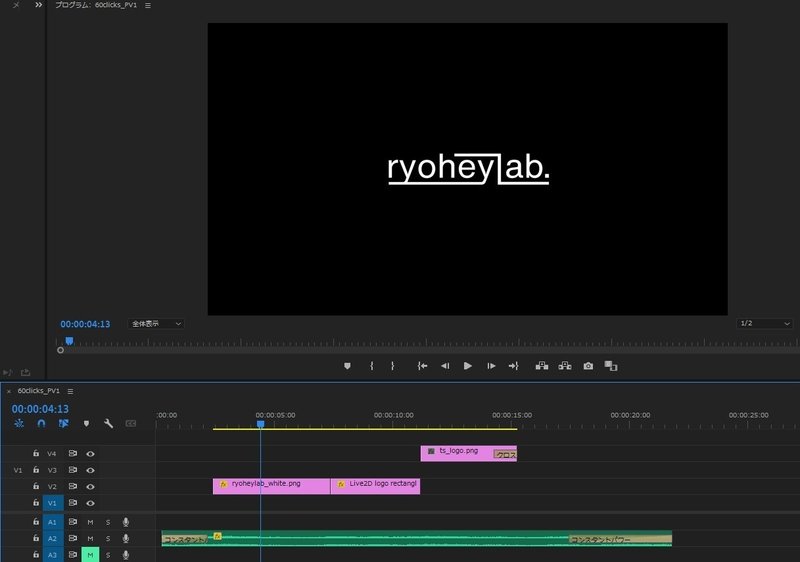Click the Lift button

coord(542,366)
